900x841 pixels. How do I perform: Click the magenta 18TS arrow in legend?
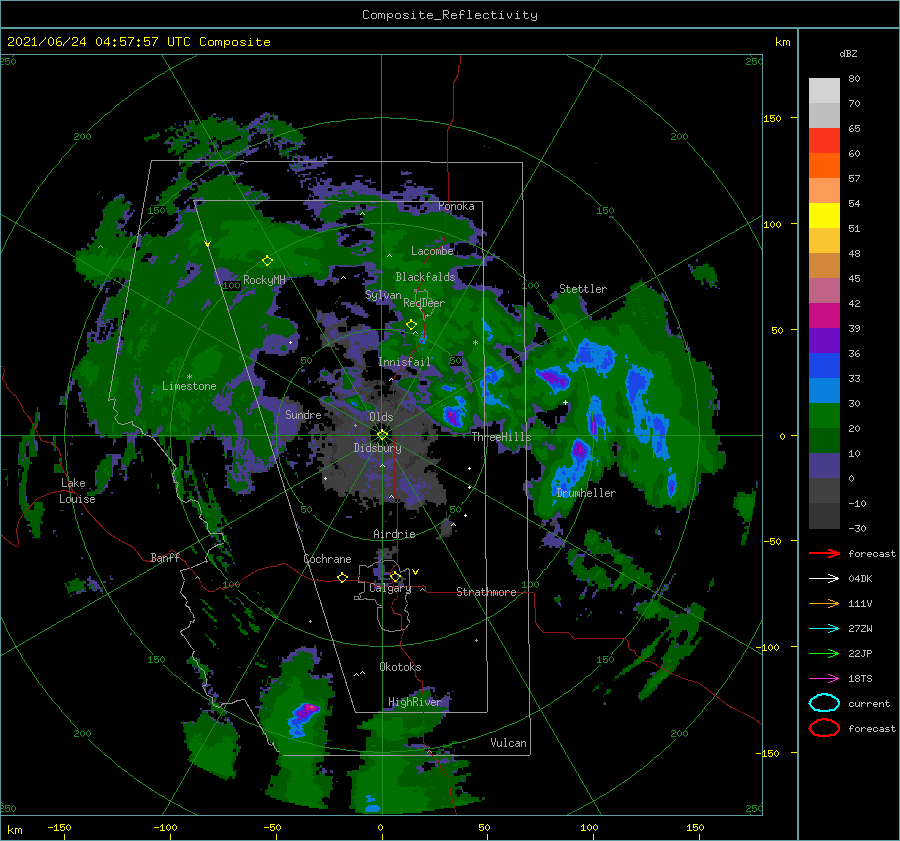click(824, 679)
